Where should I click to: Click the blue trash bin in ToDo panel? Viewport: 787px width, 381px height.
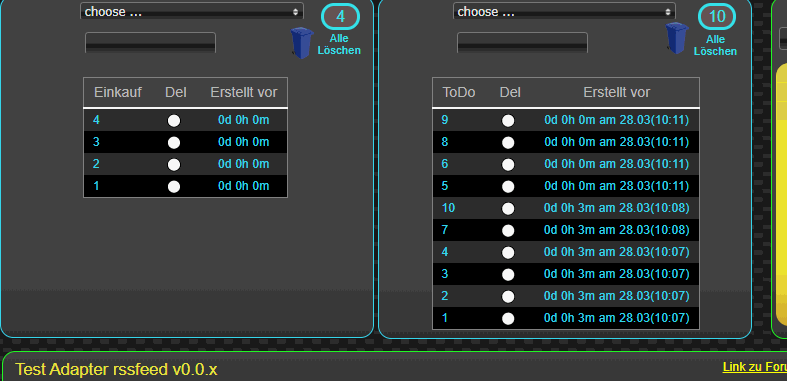coord(677,38)
